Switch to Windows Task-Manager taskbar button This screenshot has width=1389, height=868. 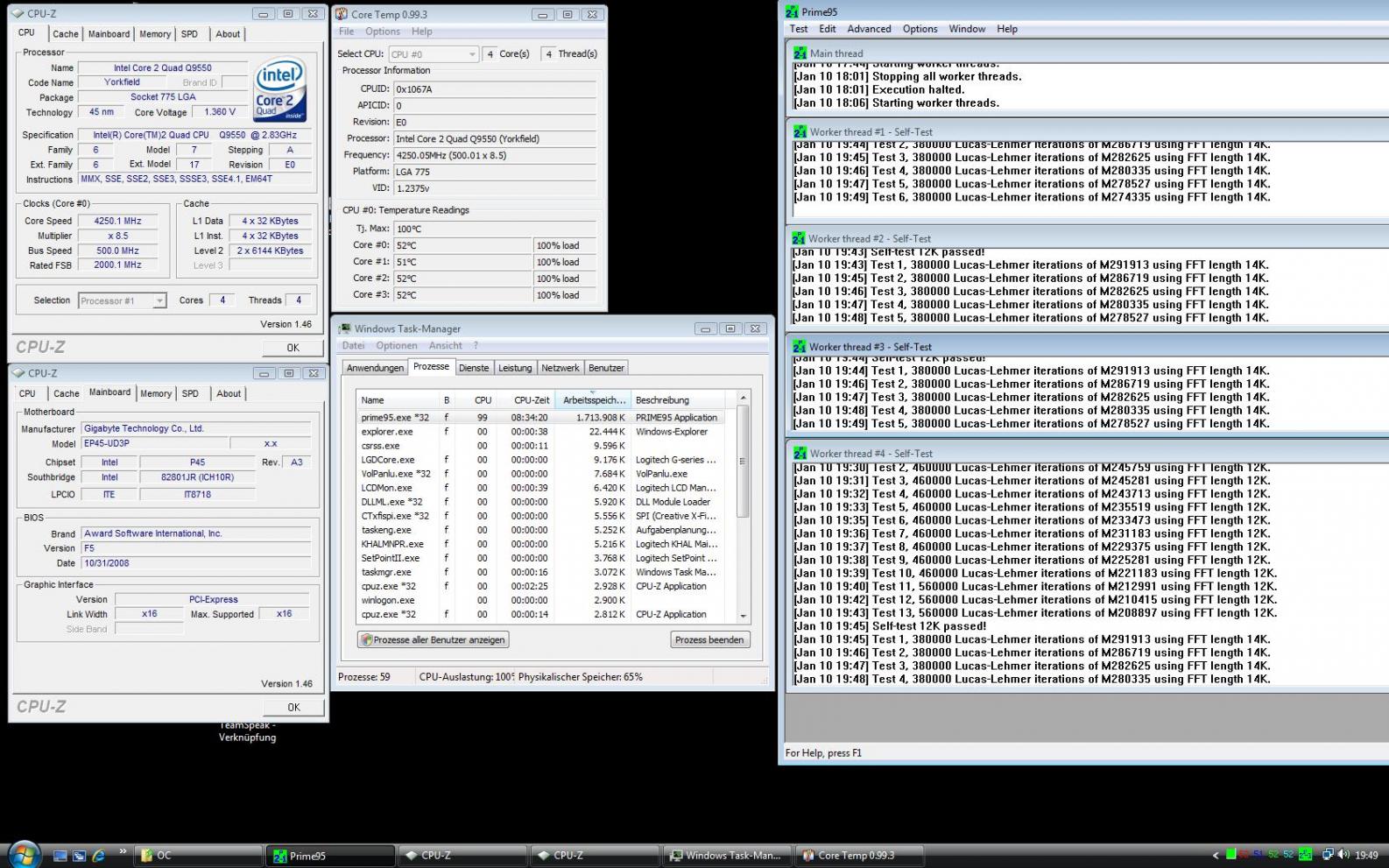coord(727,856)
